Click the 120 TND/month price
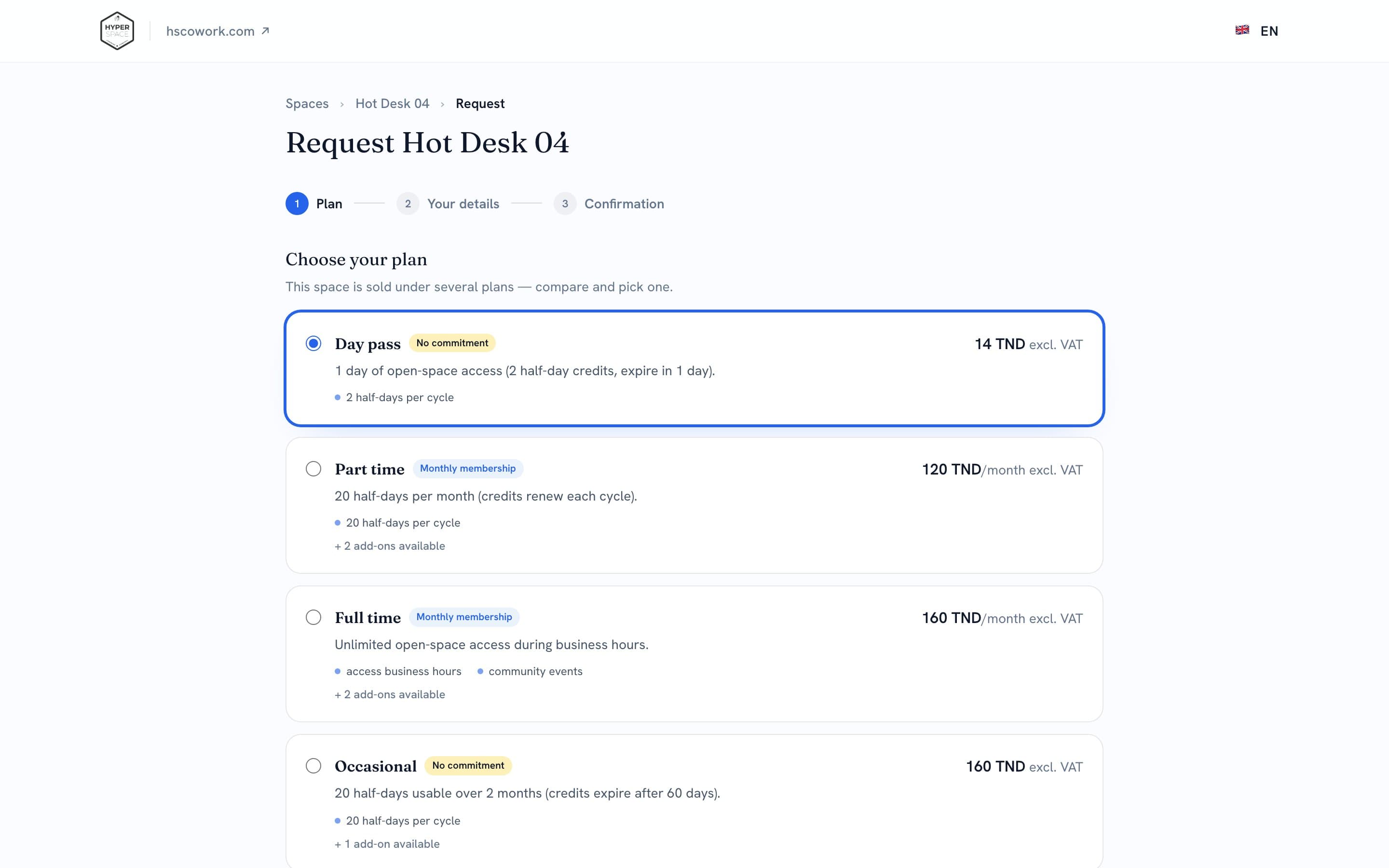The image size is (1389, 868). [x=1002, y=470]
